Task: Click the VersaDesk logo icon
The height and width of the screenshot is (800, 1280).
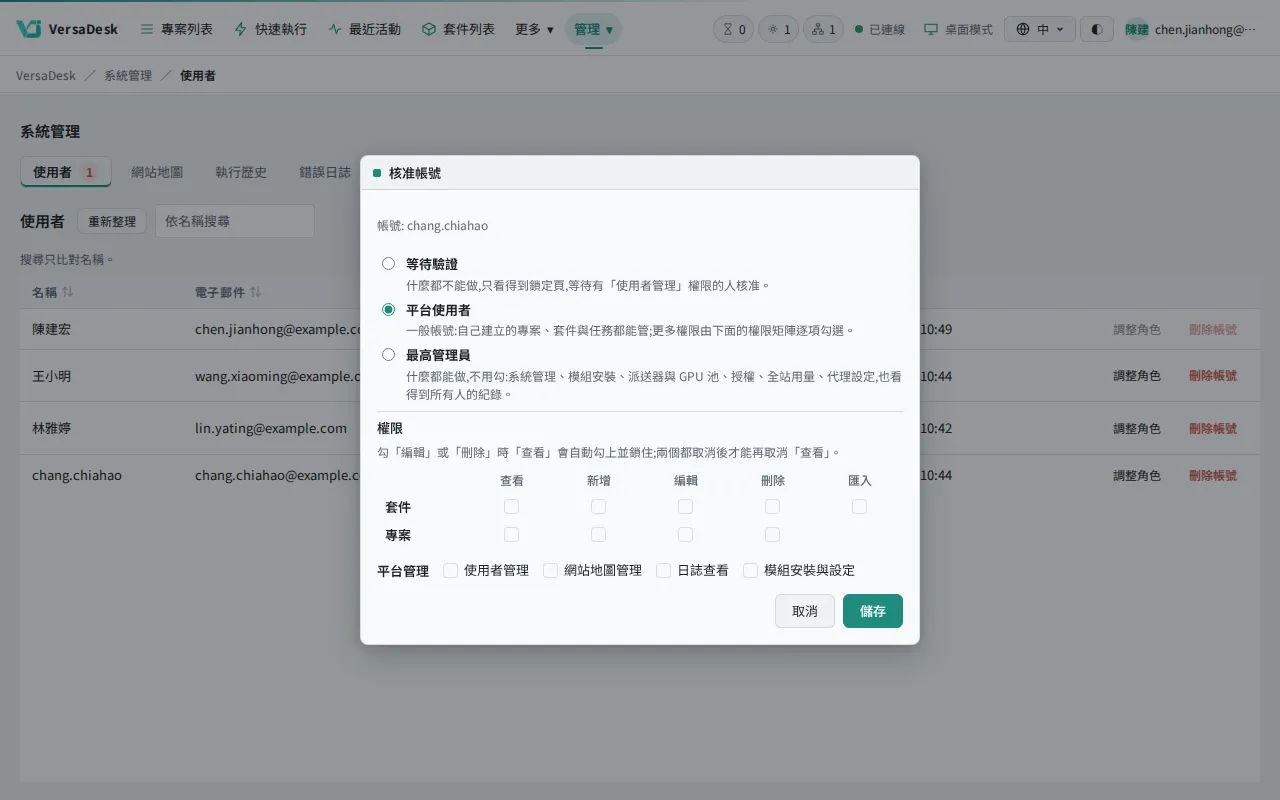Action: point(29,29)
